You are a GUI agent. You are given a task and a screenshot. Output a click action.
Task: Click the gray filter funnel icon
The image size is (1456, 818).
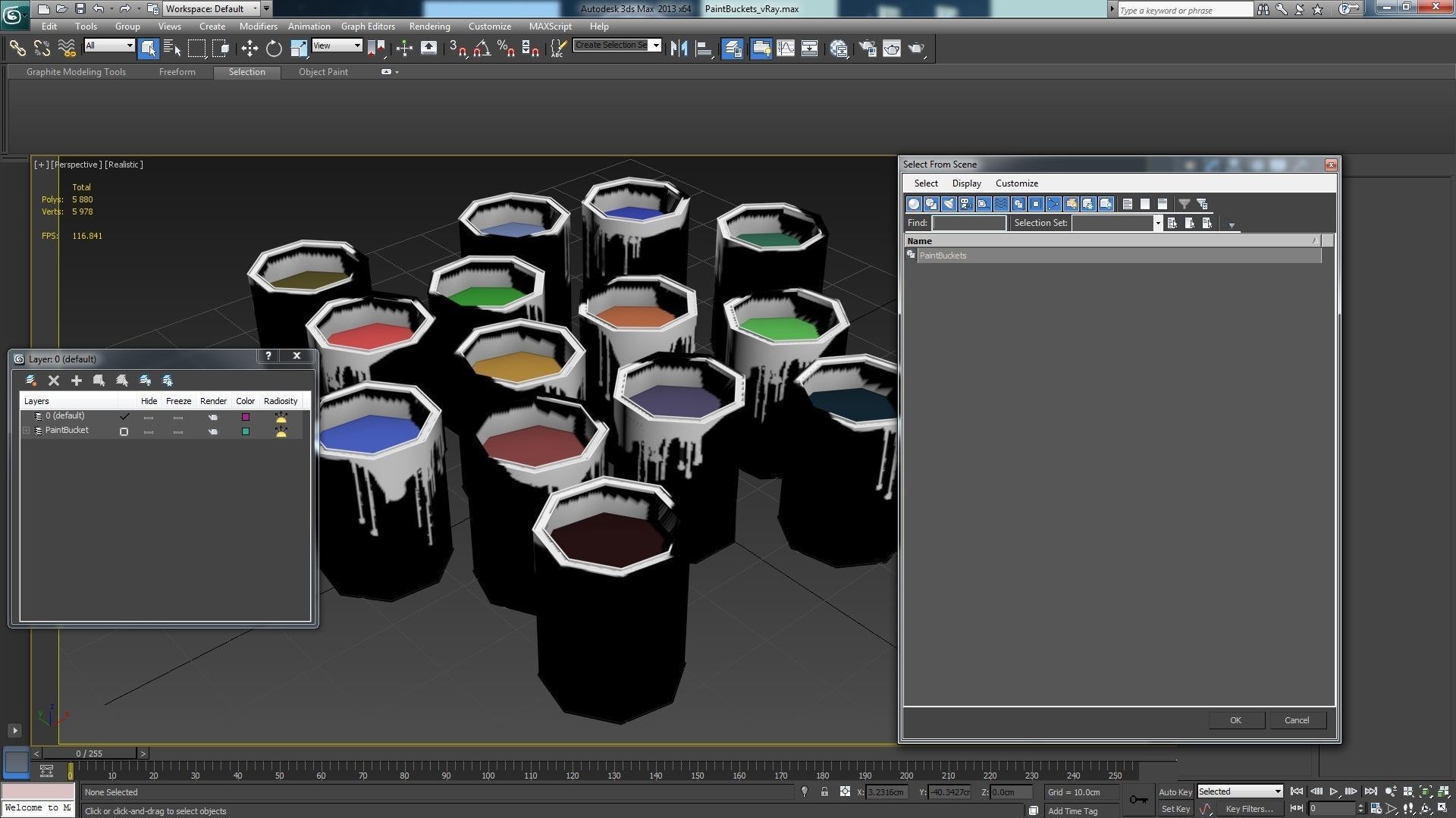1184,204
